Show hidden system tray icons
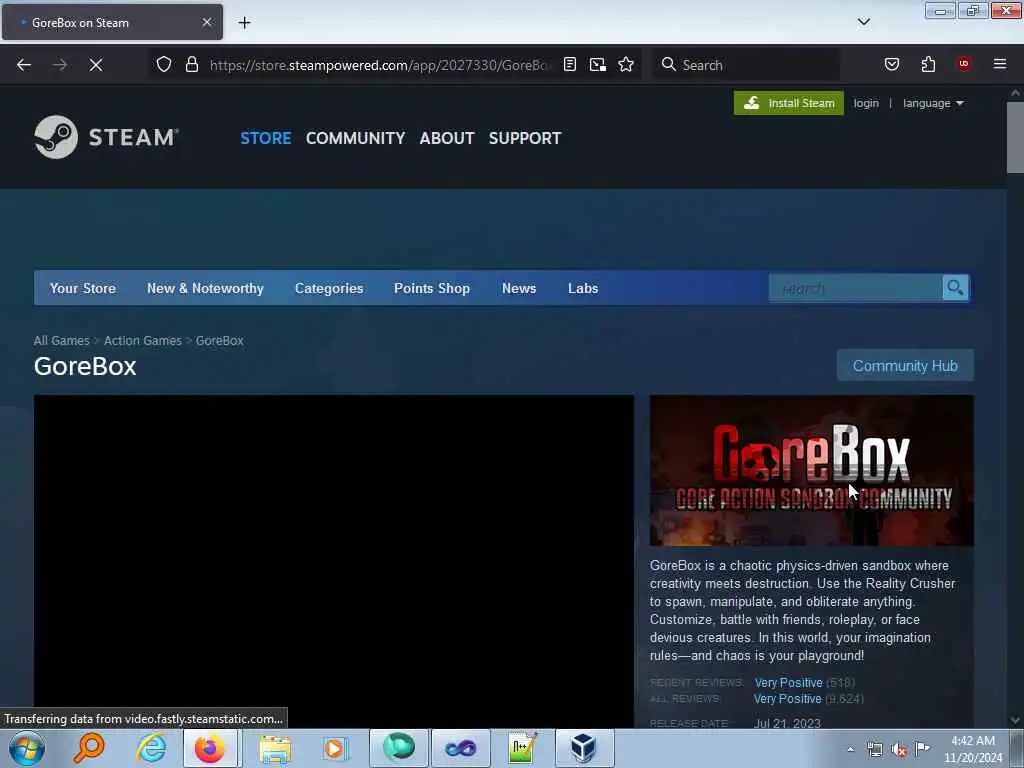This screenshot has height=768, width=1024. click(x=850, y=750)
